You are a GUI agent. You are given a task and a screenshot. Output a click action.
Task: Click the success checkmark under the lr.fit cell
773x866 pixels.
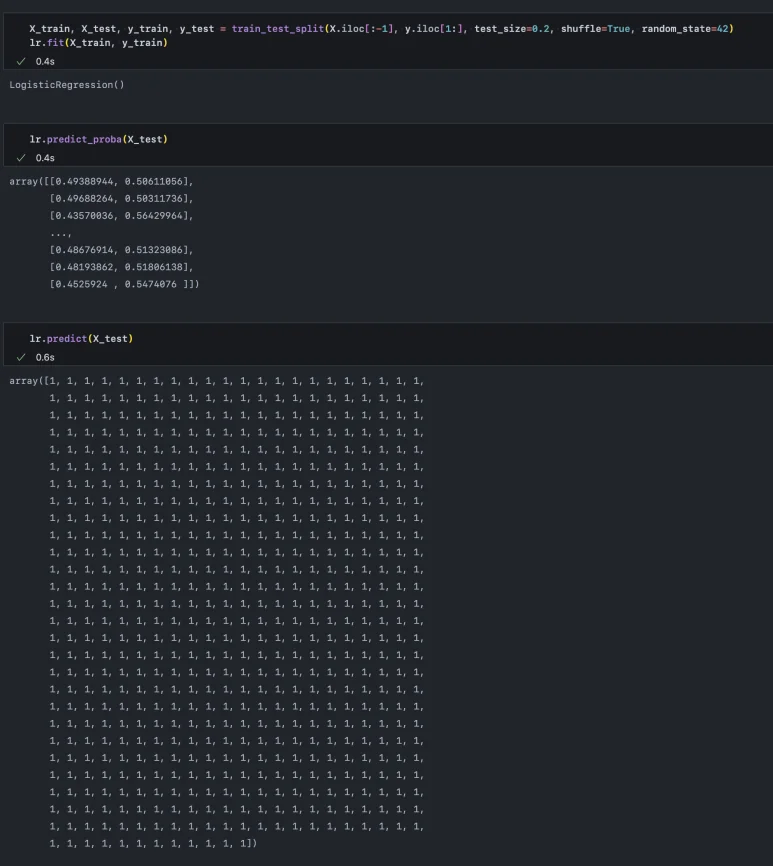pos(21,61)
